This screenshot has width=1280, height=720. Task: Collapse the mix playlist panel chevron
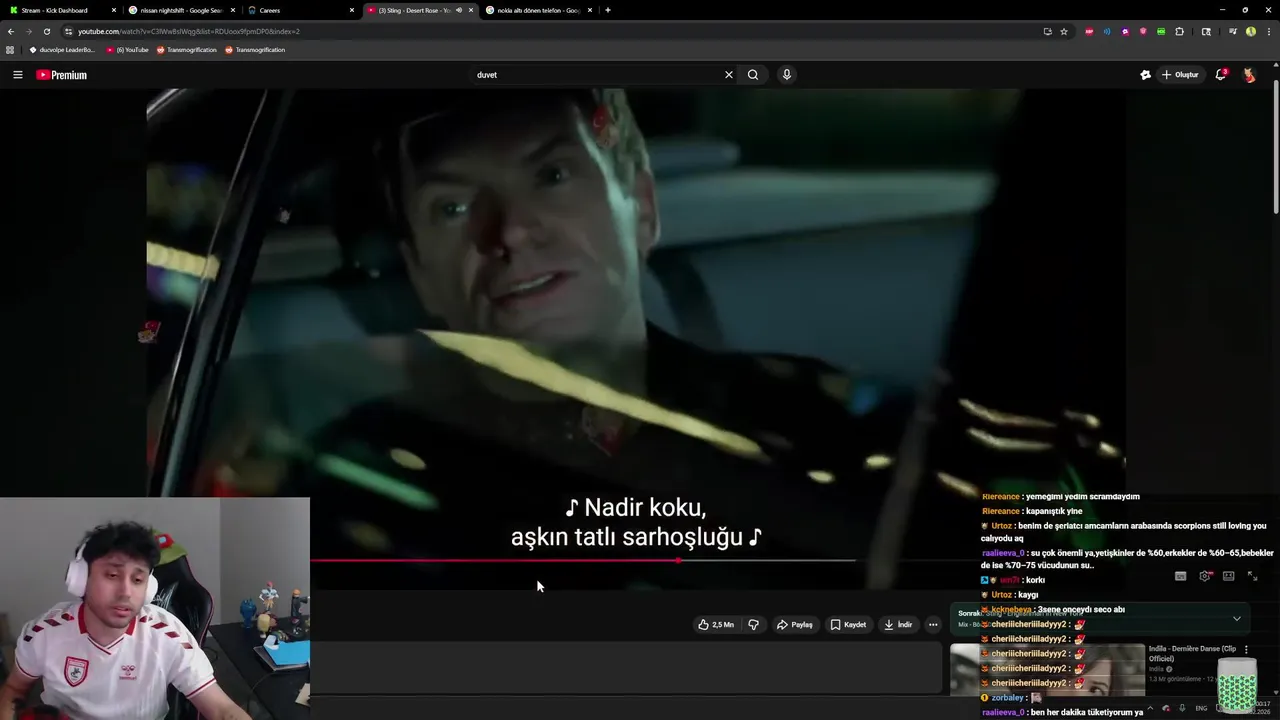click(1237, 618)
